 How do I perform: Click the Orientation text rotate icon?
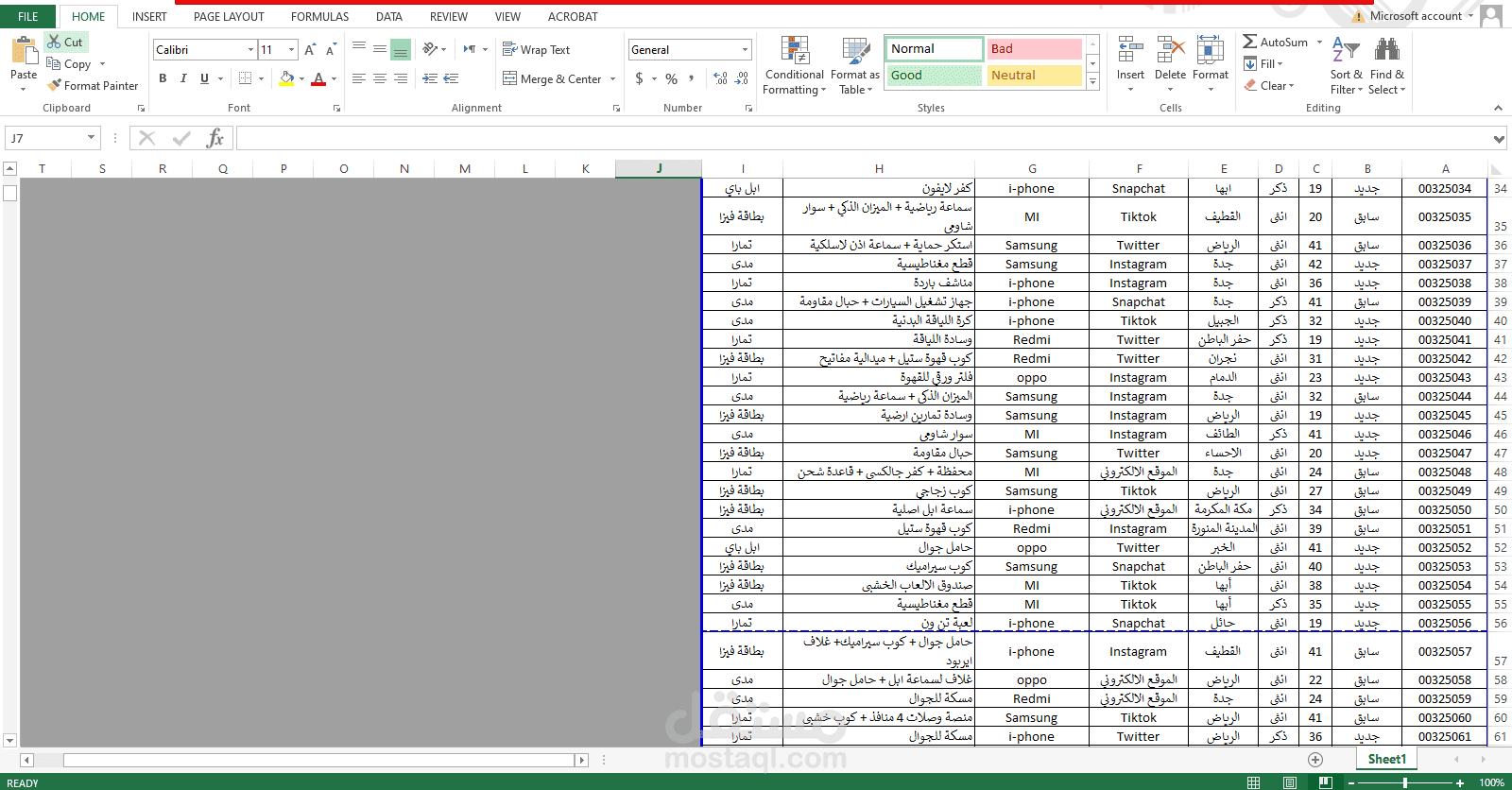coord(430,49)
